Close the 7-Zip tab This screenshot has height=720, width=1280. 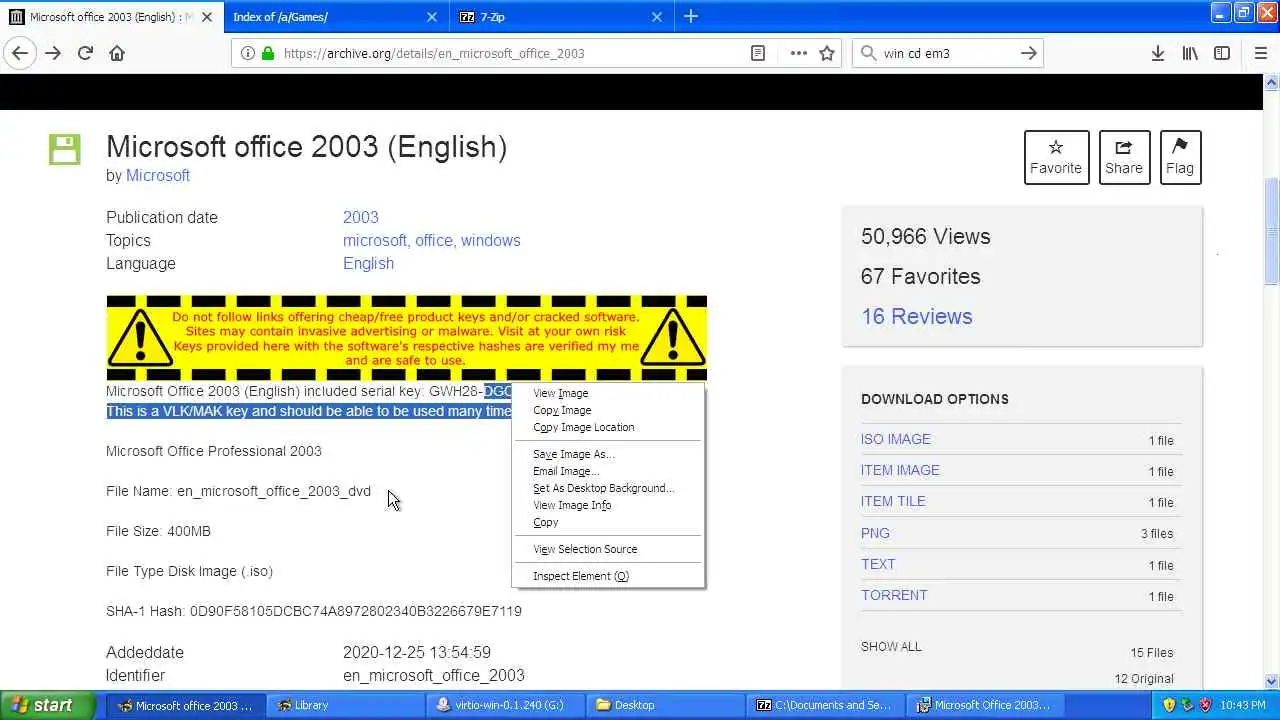point(656,17)
